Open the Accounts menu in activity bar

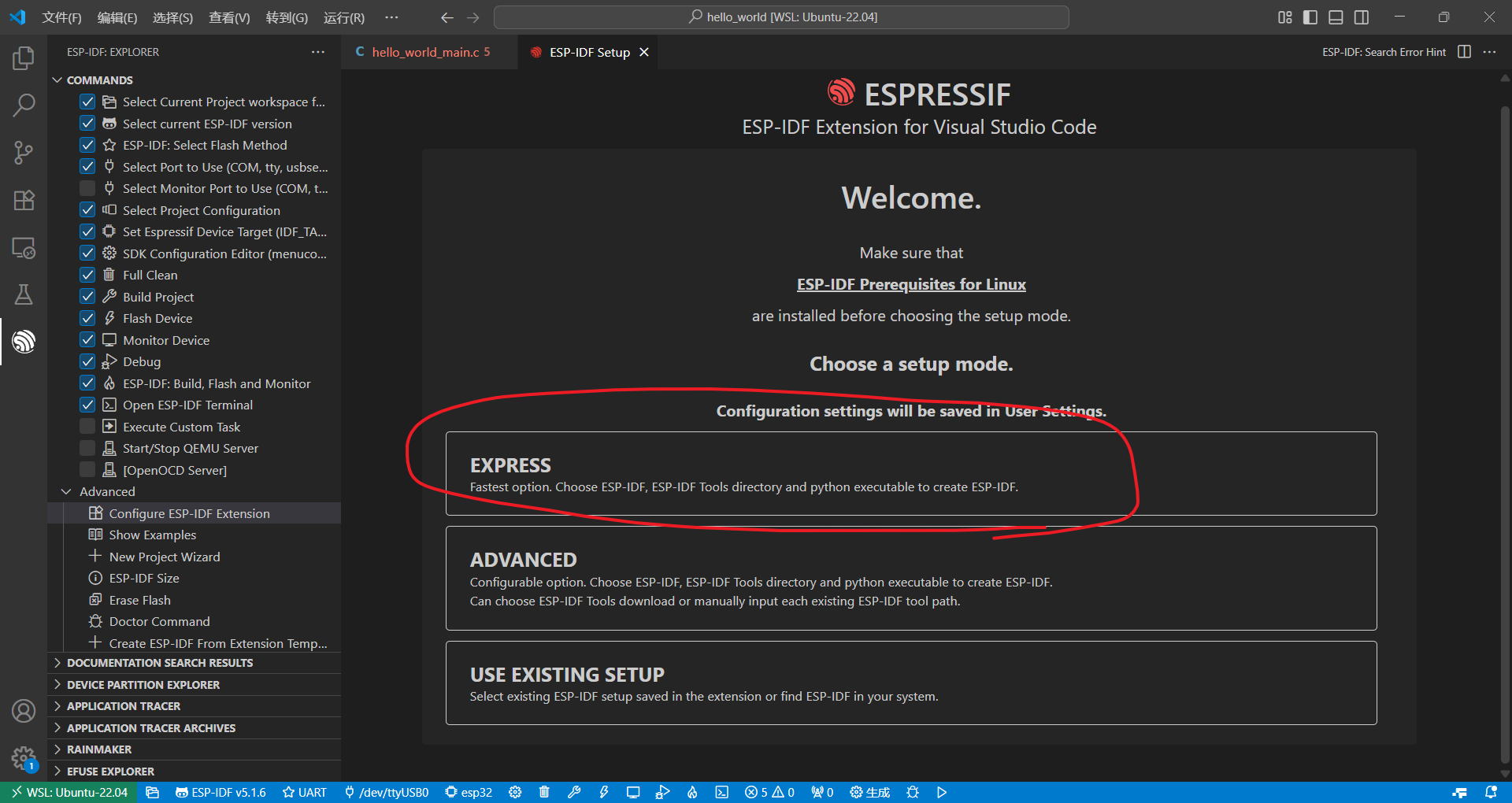point(24,711)
